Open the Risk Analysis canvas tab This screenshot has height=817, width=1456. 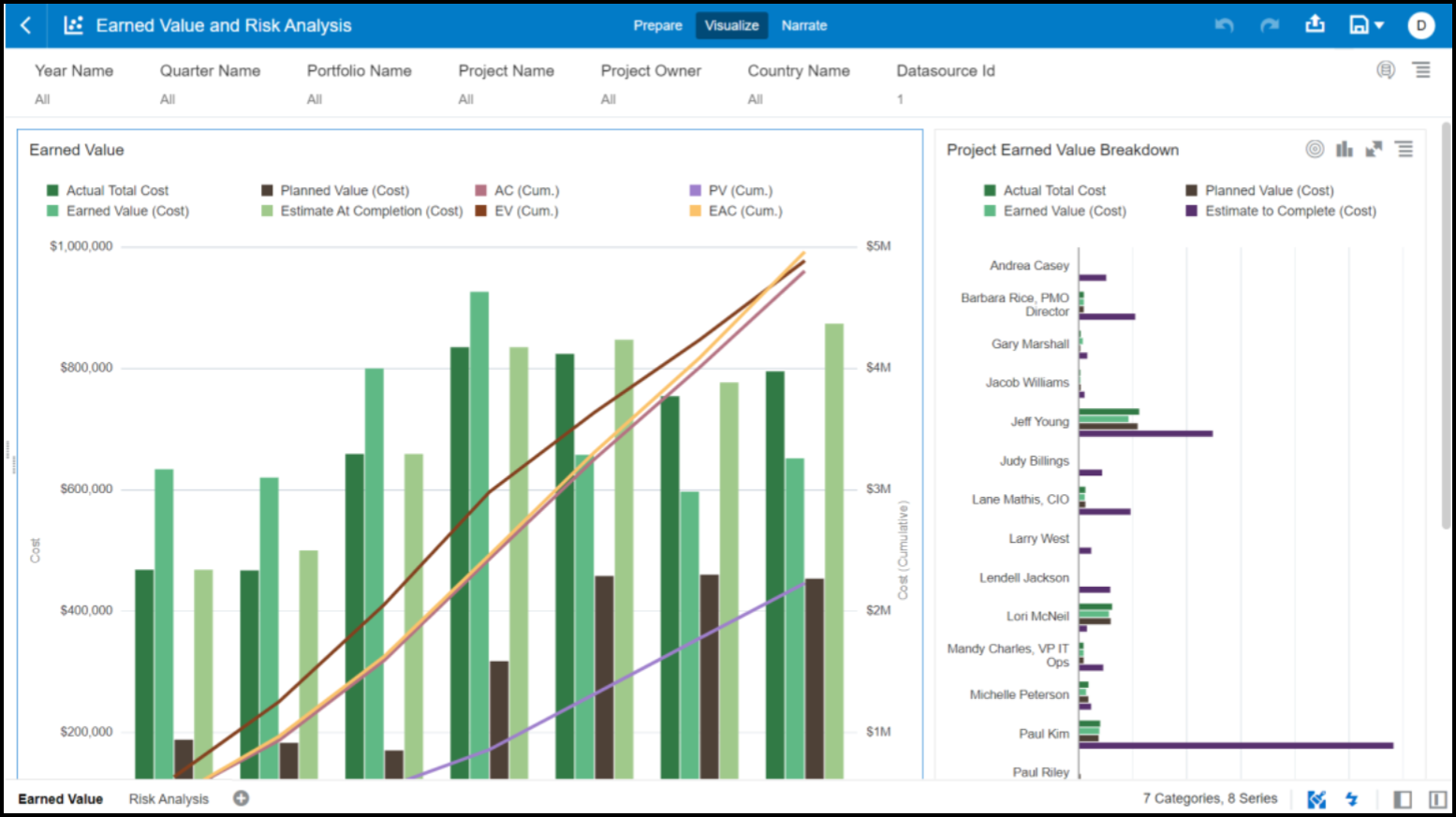coord(169,799)
